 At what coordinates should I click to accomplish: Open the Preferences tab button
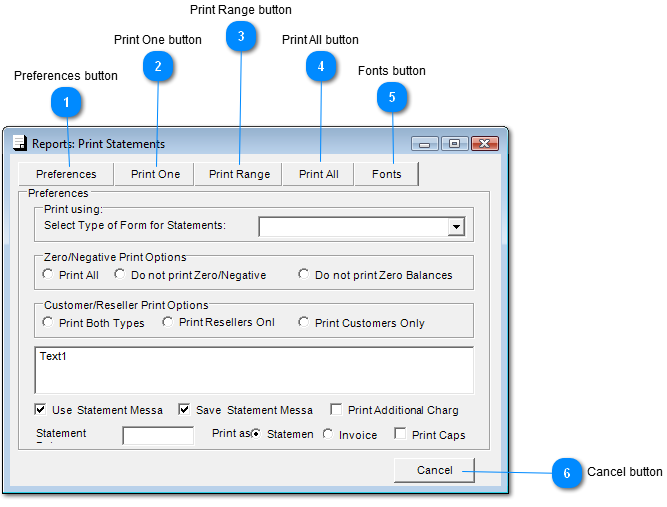click(66, 174)
